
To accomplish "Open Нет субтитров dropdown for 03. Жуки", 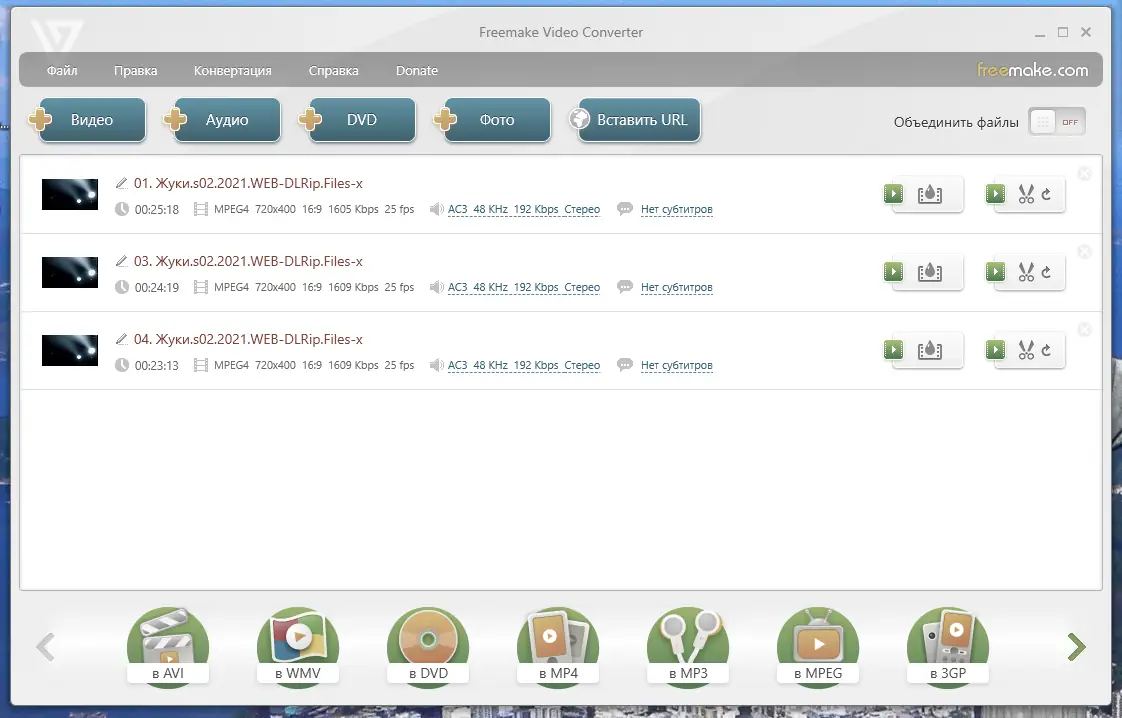I will point(676,287).
